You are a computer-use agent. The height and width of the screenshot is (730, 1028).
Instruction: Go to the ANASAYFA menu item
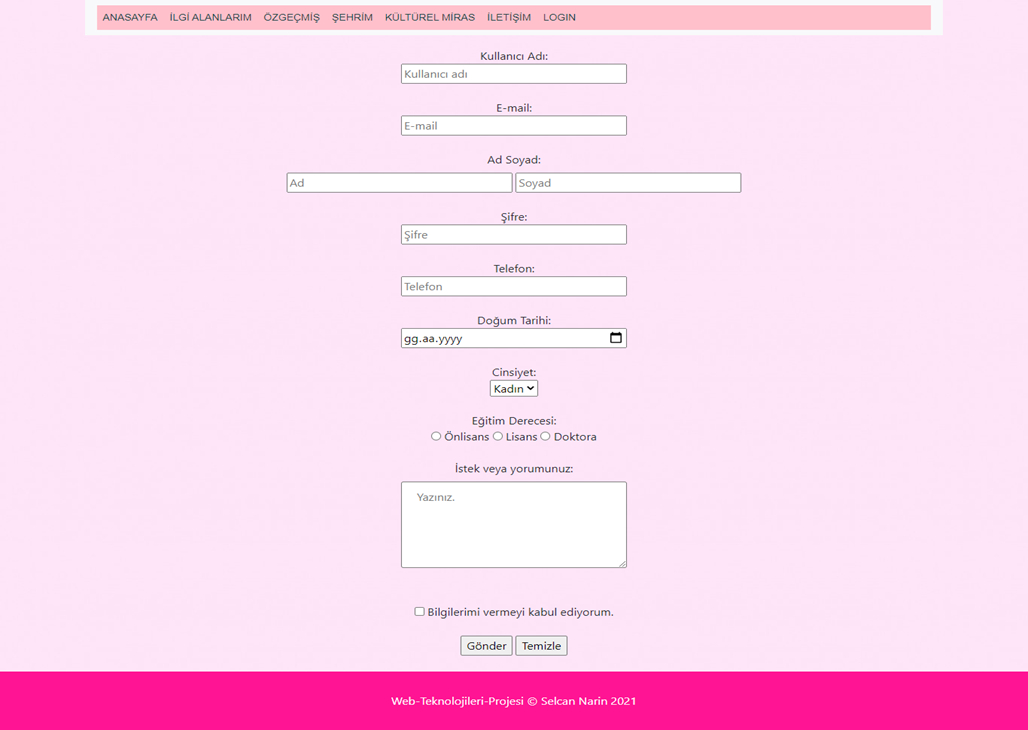pos(129,17)
